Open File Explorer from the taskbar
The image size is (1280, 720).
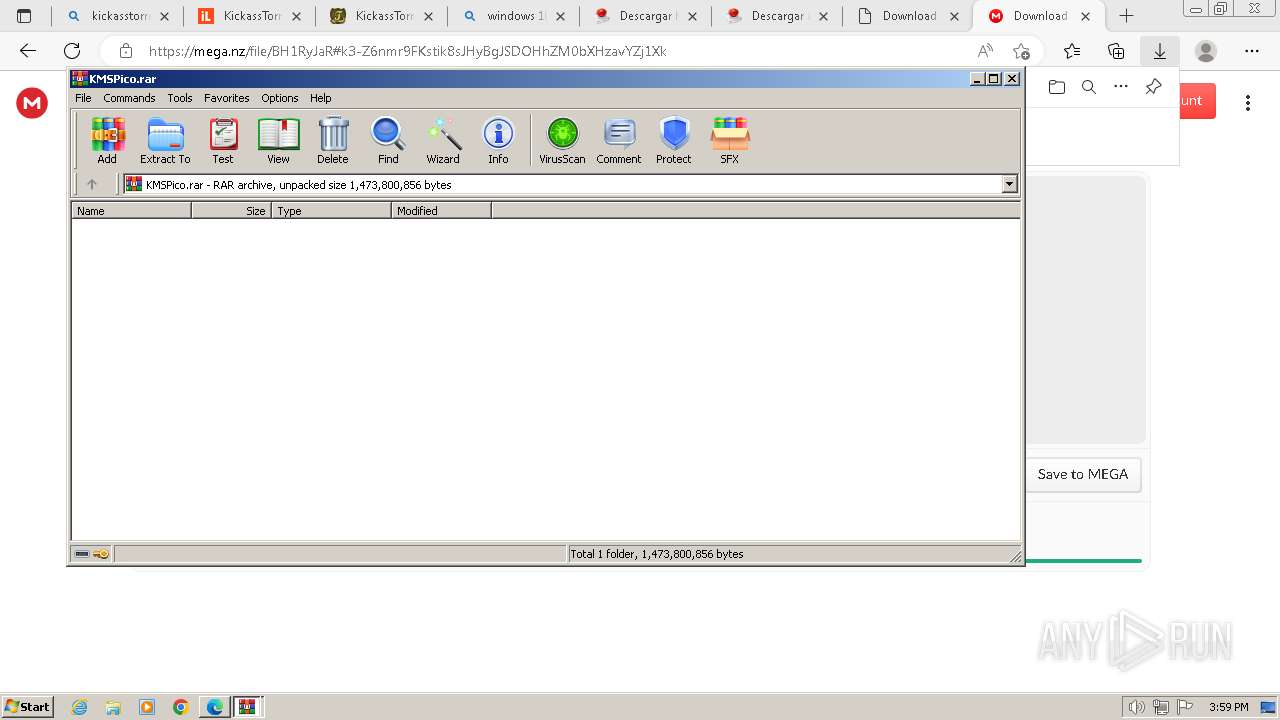113,707
